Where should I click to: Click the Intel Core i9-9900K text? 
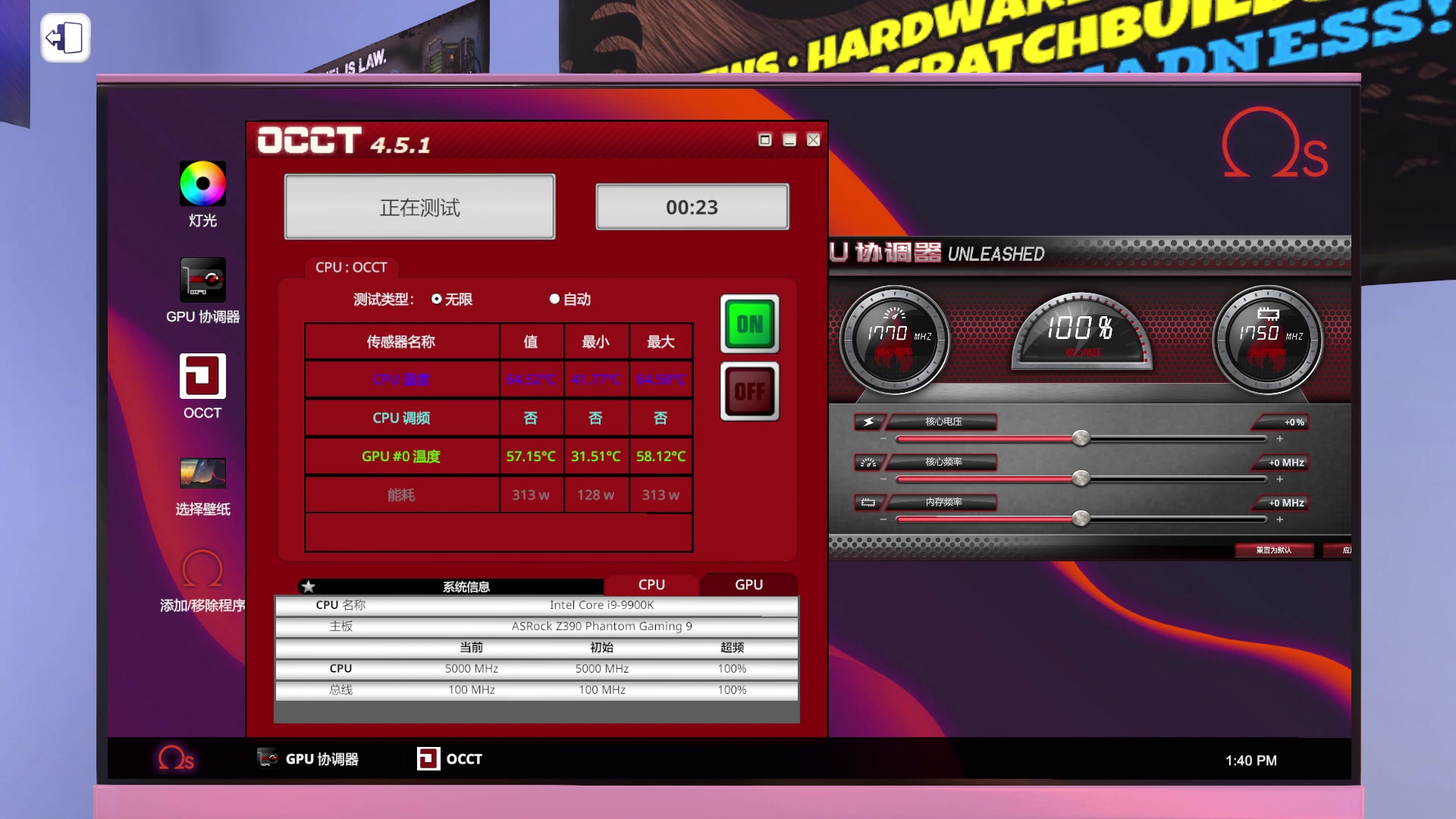point(601,605)
